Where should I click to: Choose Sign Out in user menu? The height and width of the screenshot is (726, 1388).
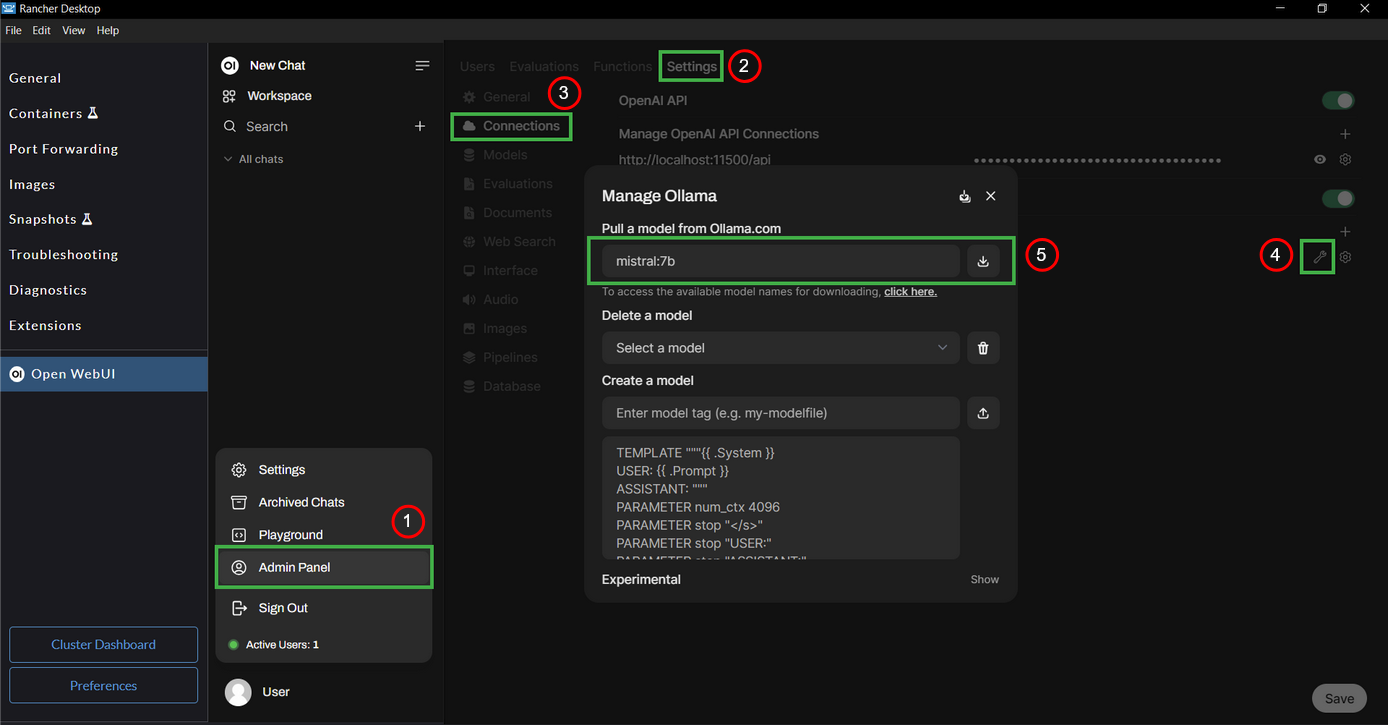coord(324,608)
